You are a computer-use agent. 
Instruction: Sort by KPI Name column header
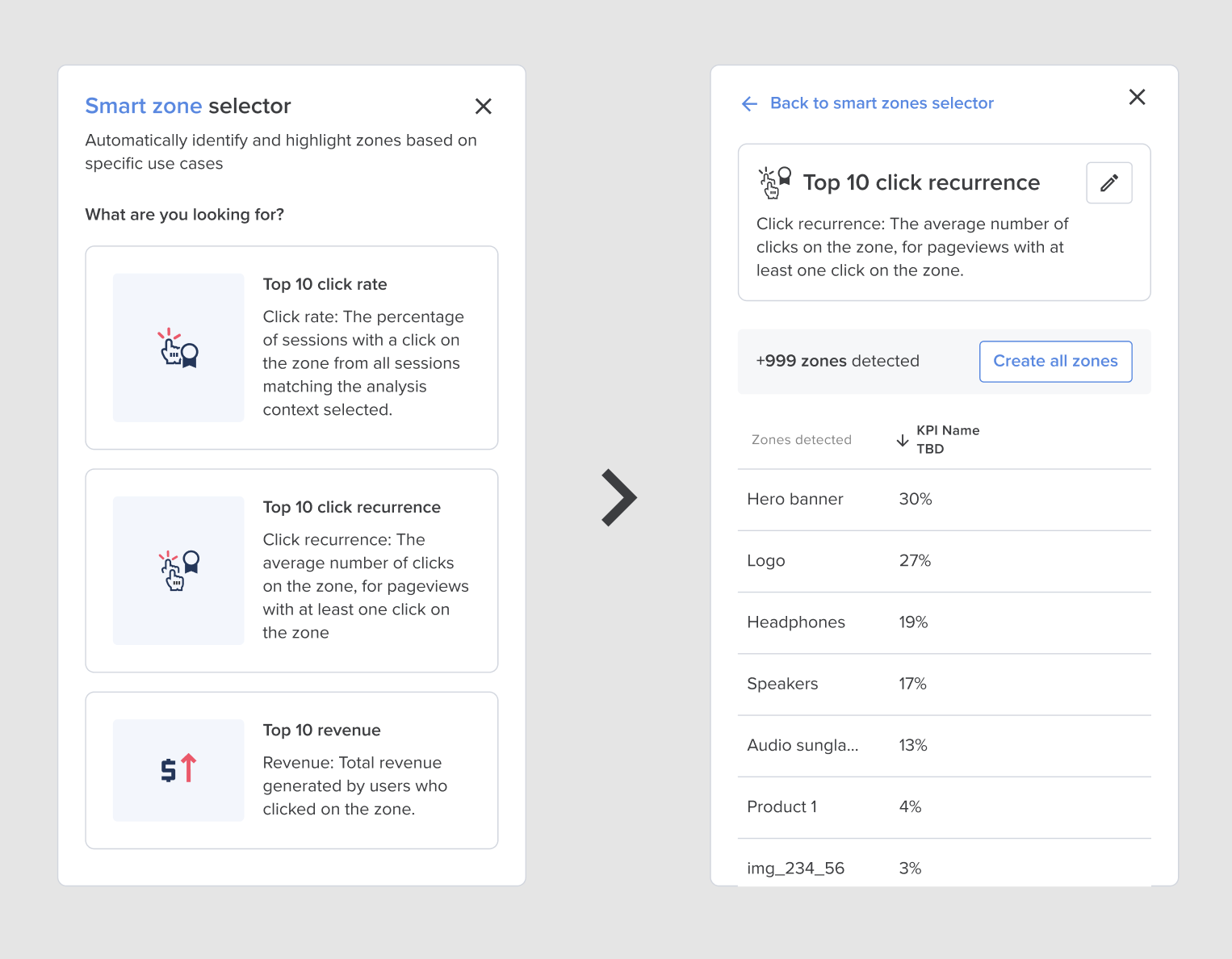(x=948, y=431)
